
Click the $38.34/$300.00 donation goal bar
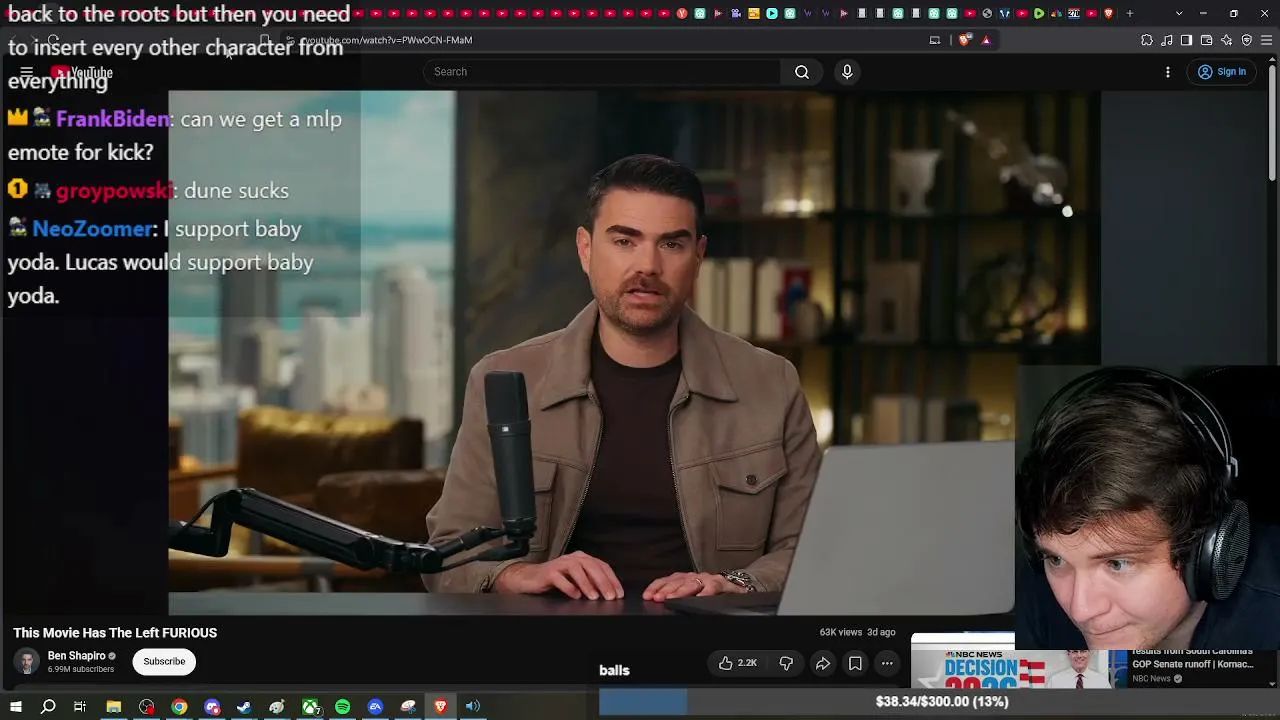point(939,702)
